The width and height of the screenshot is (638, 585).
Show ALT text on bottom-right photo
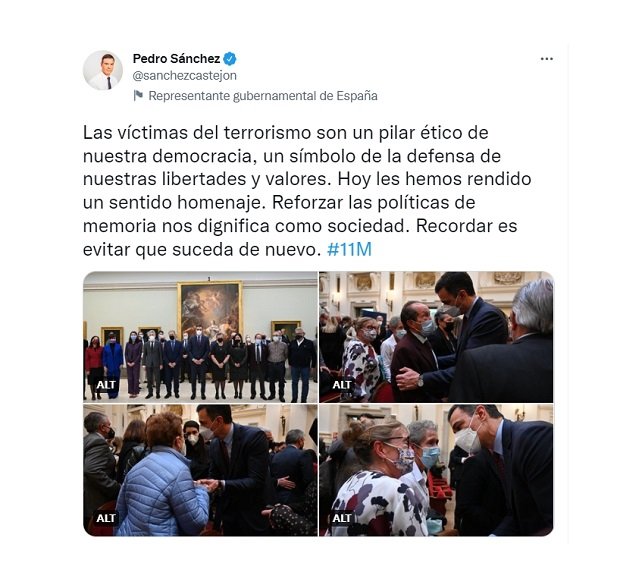(342, 518)
